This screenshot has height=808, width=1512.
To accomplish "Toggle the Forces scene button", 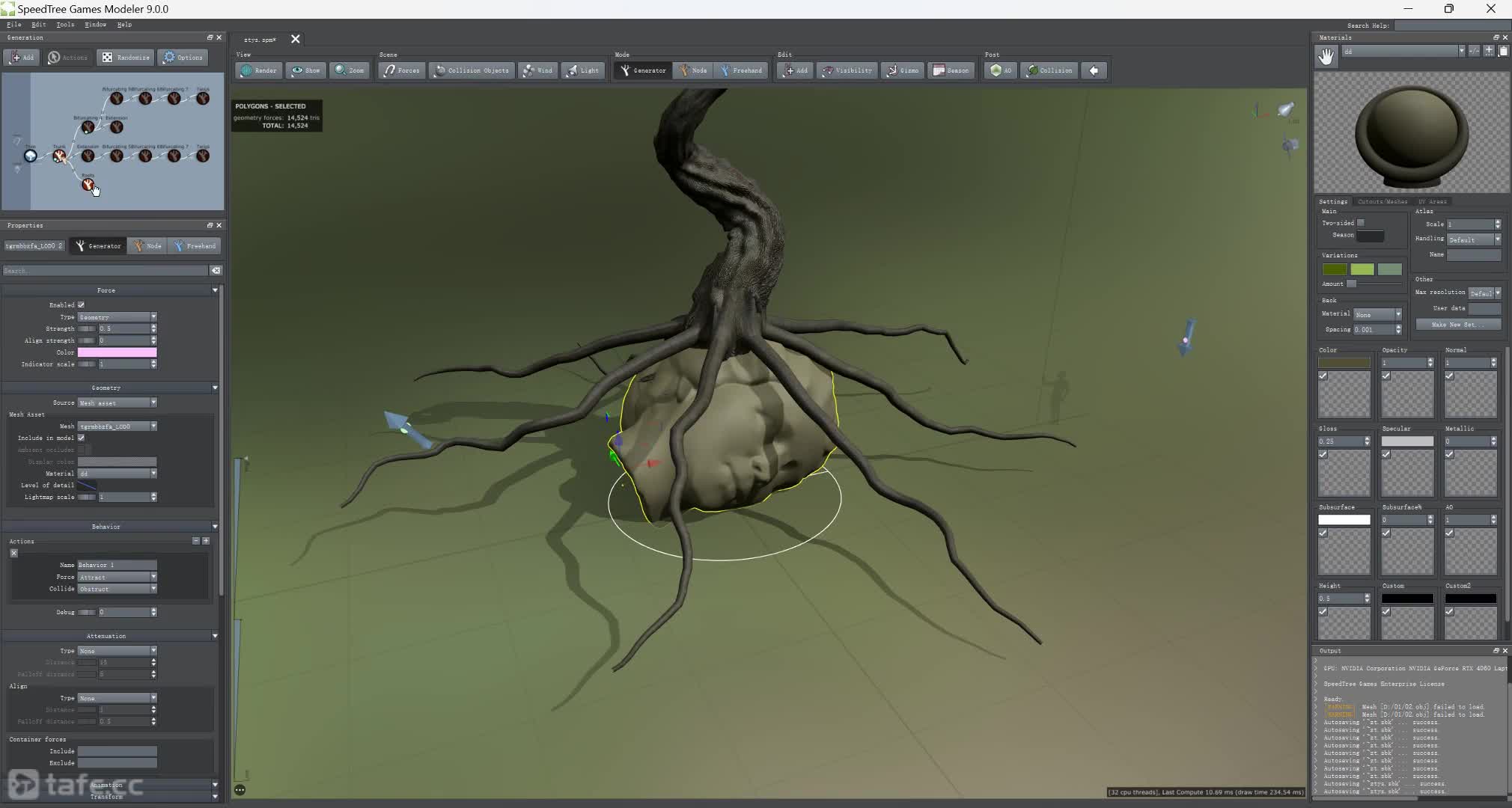I will [402, 70].
